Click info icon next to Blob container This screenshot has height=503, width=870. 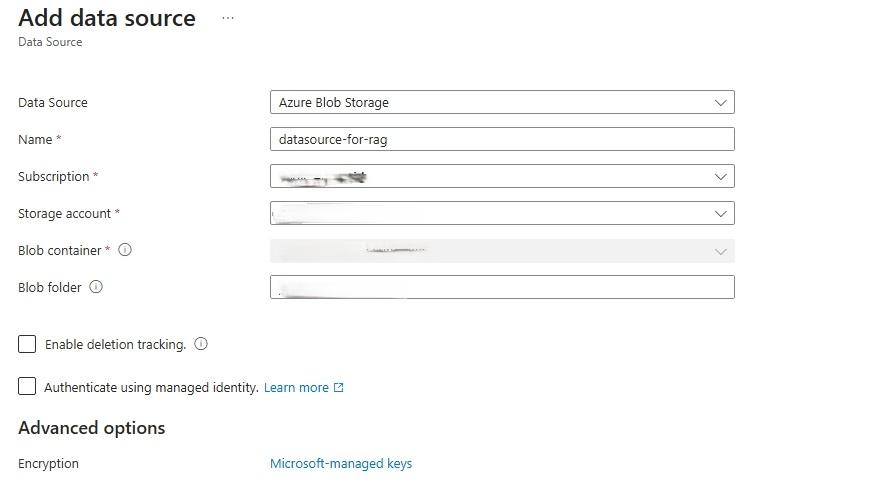pyautogui.click(x=125, y=250)
